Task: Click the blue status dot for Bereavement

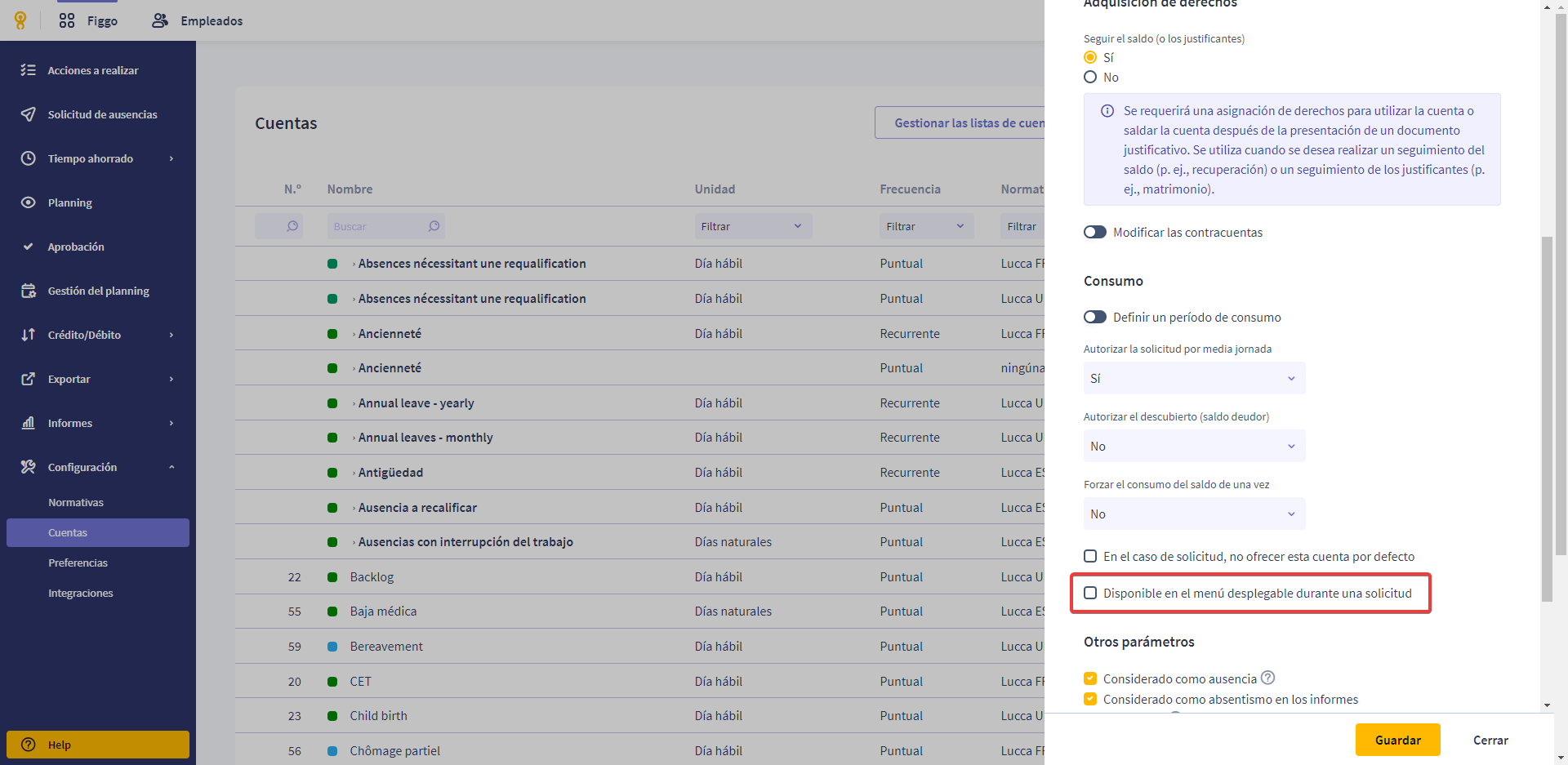Action: [332, 647]
